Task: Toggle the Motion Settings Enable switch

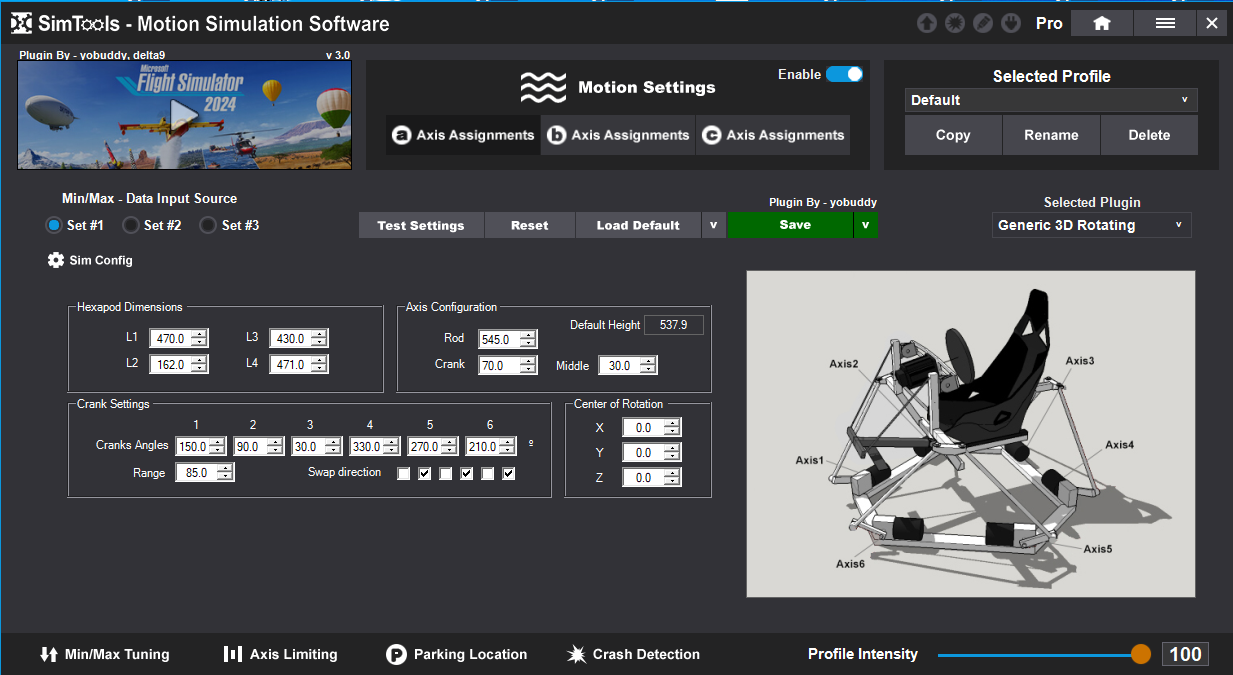Action: click(x=844, y=74)
